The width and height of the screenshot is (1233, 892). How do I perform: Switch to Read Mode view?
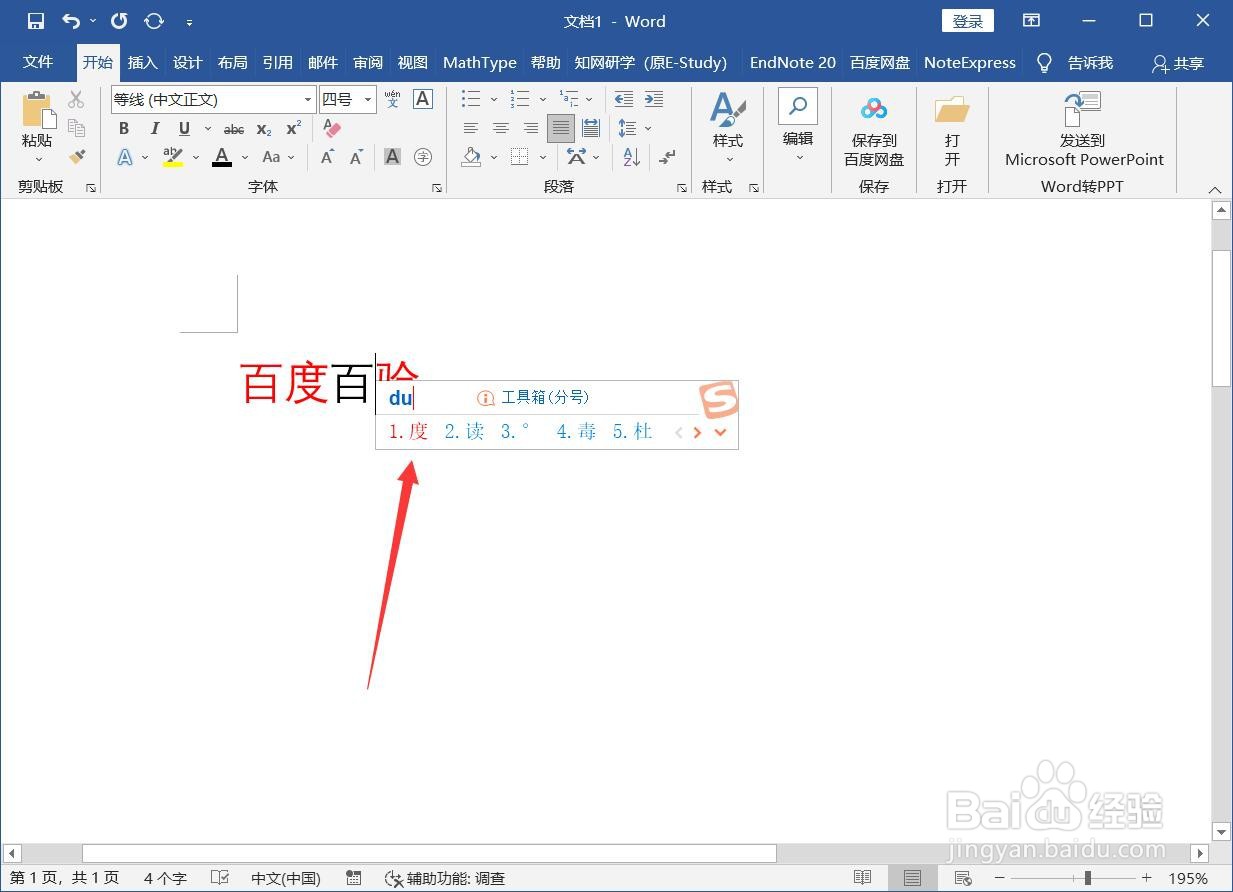[862, 878]
